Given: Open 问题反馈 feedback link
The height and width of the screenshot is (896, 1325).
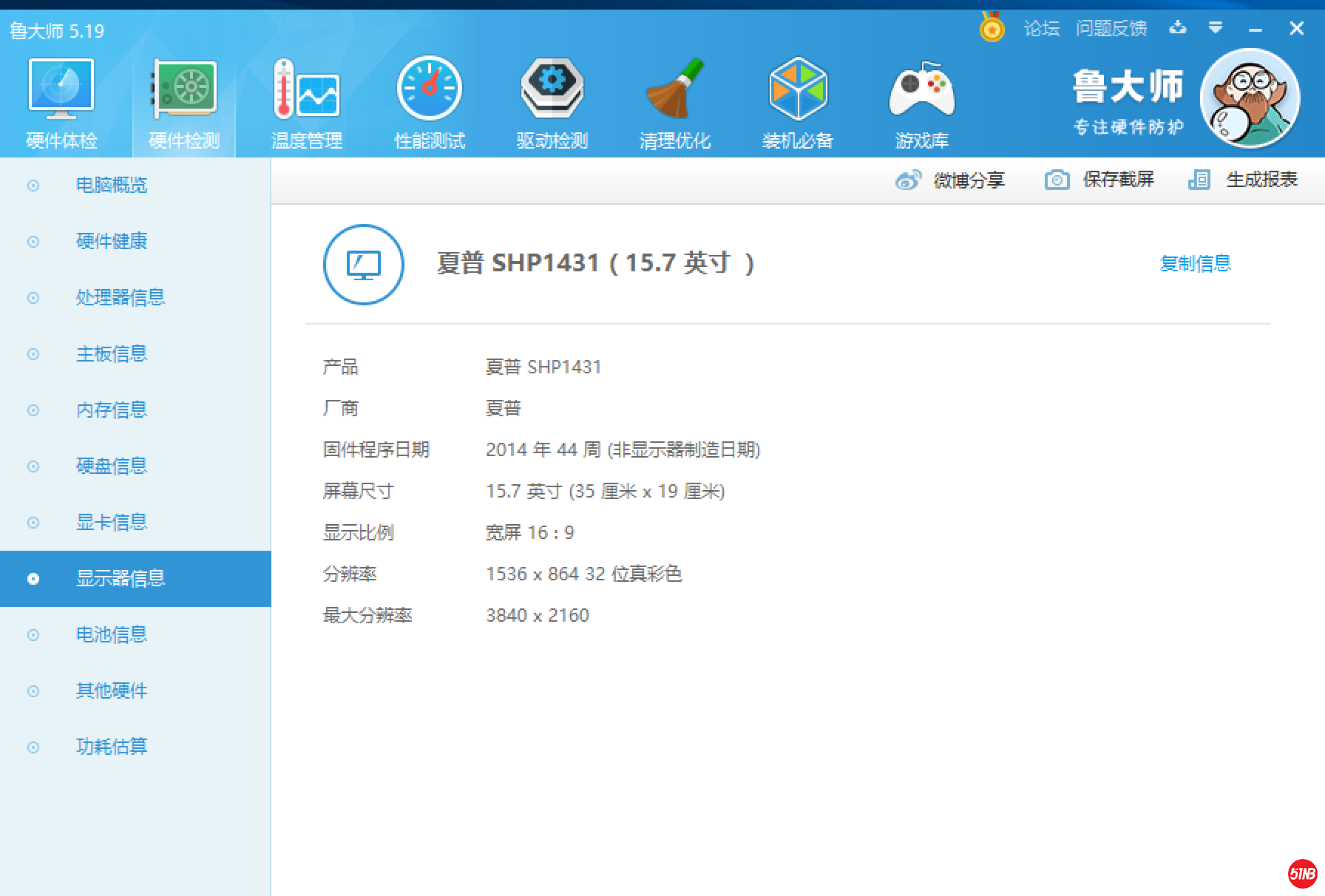Looking at the screenshot, I should (x=1111, y=28).
